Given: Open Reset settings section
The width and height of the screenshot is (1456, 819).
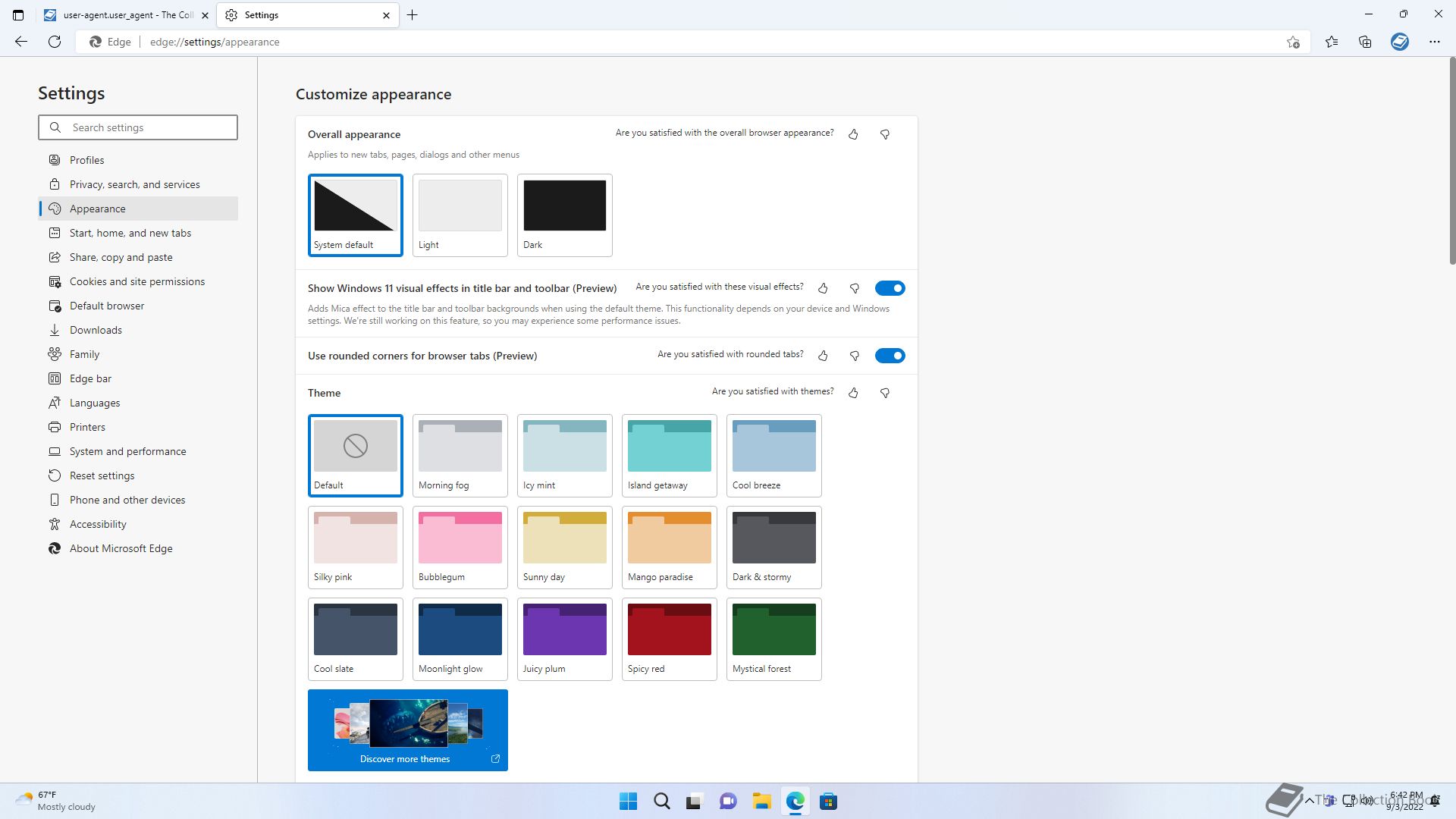Looking at the screenshot, I should (138, 475).
